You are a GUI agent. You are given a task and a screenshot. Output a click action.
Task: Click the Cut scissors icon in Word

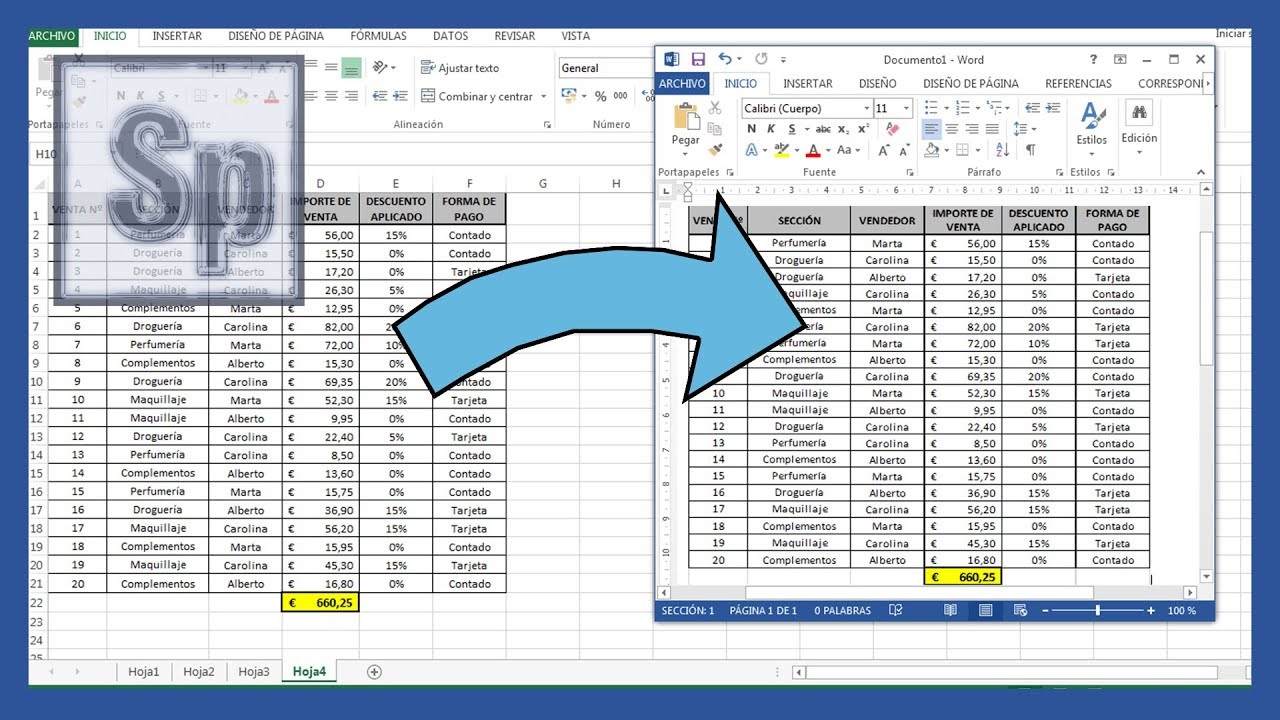[715, 108]
